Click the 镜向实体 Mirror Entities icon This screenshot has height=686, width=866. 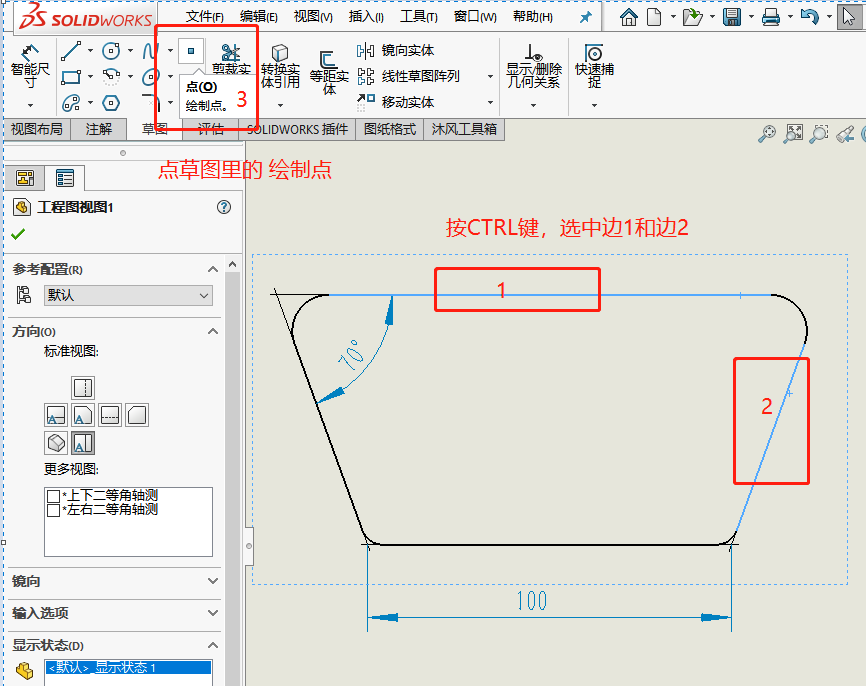coord(364,50)
